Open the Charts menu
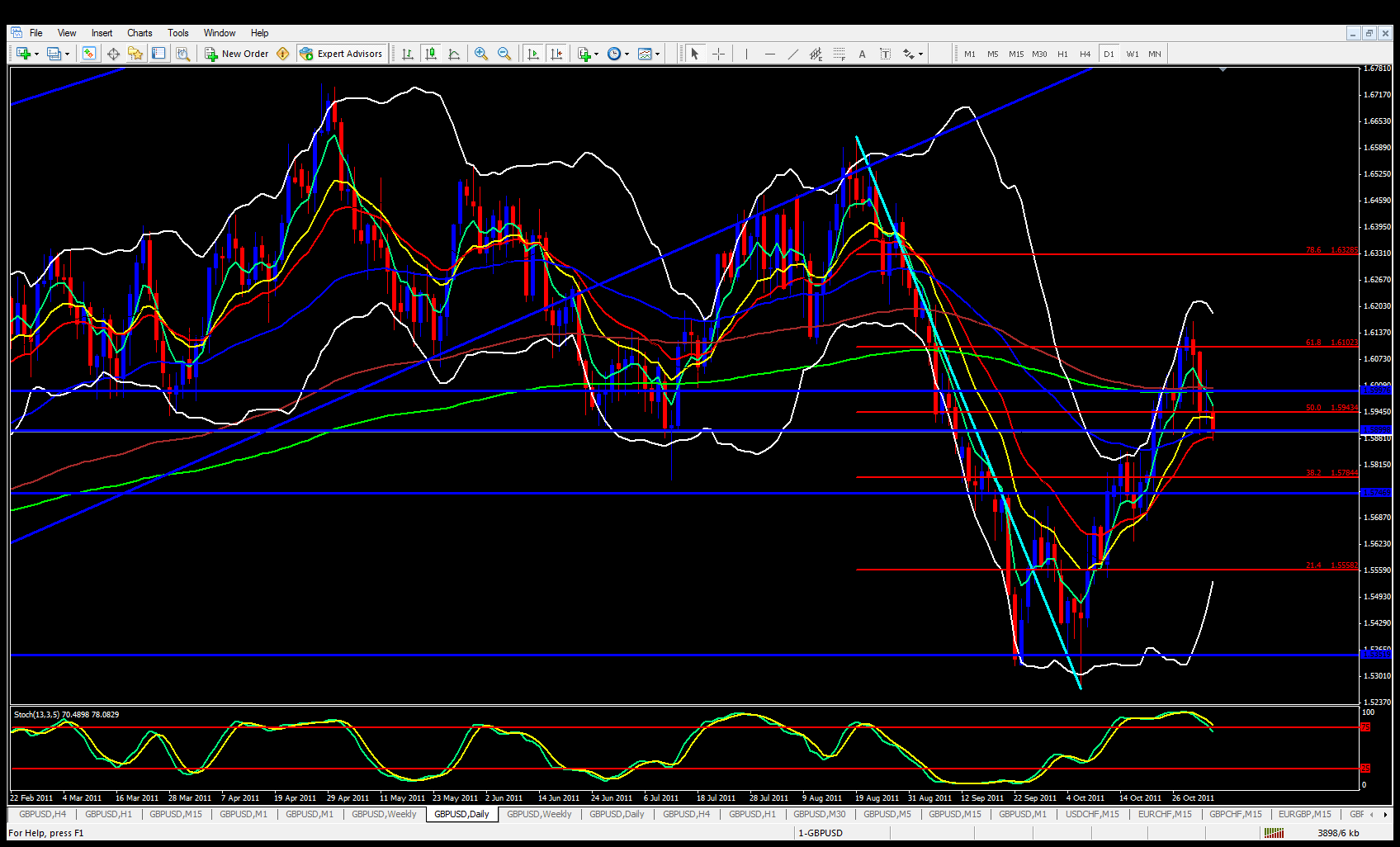 (140, 33)
